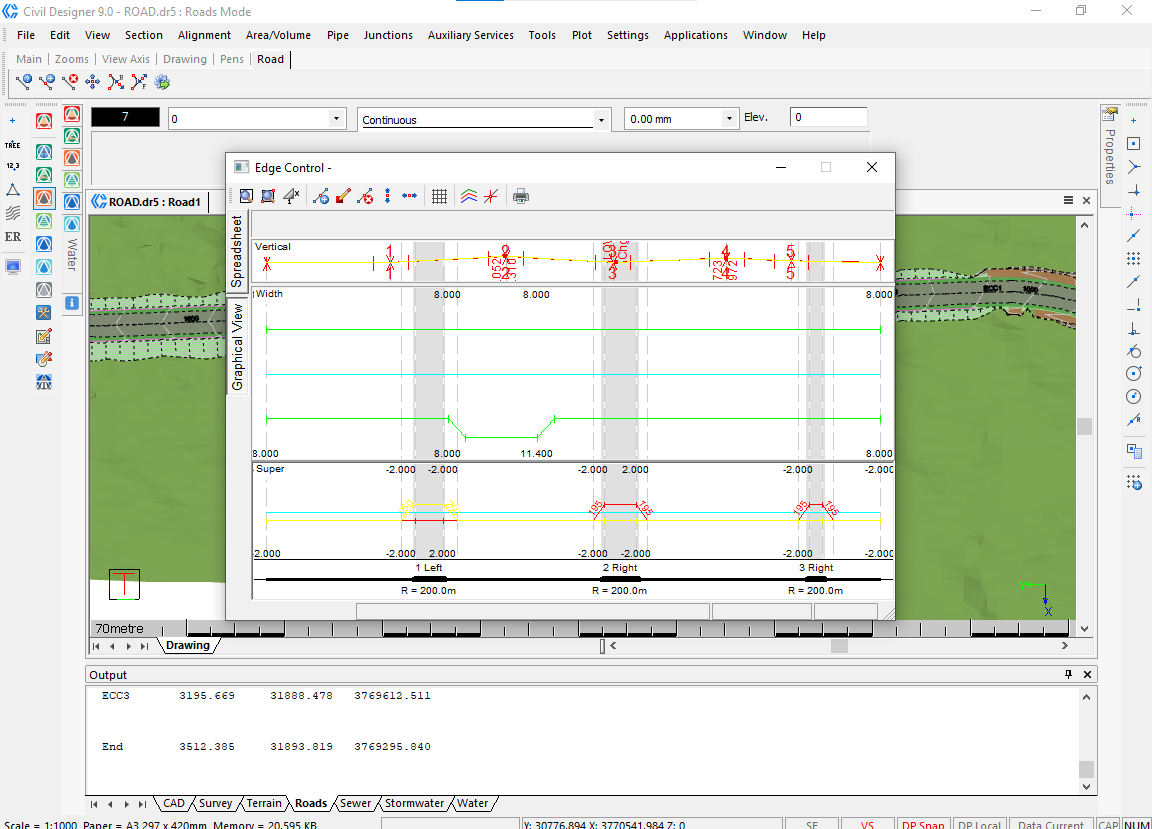Click the crossed tools settings icon

44,313
